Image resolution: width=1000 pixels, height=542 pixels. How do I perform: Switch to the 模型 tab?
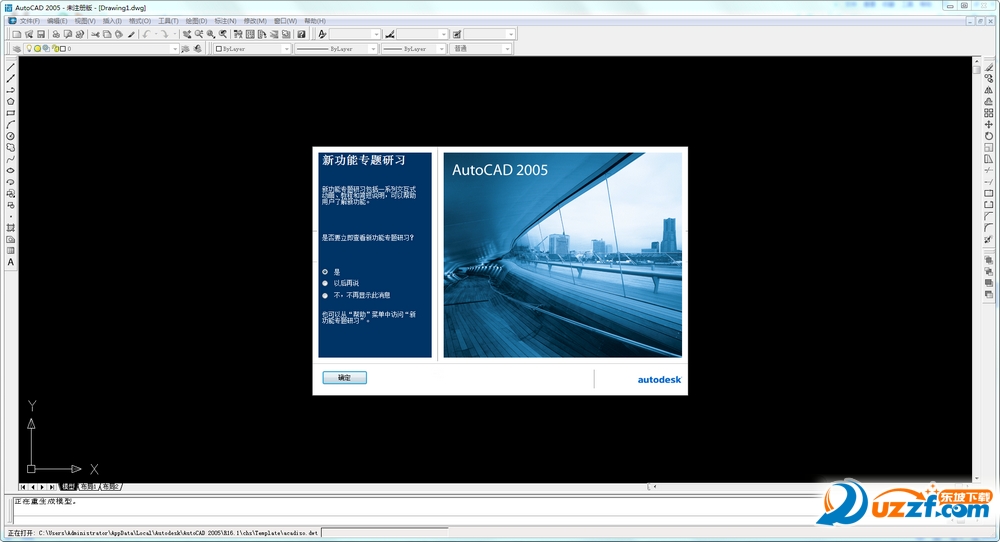68,487
